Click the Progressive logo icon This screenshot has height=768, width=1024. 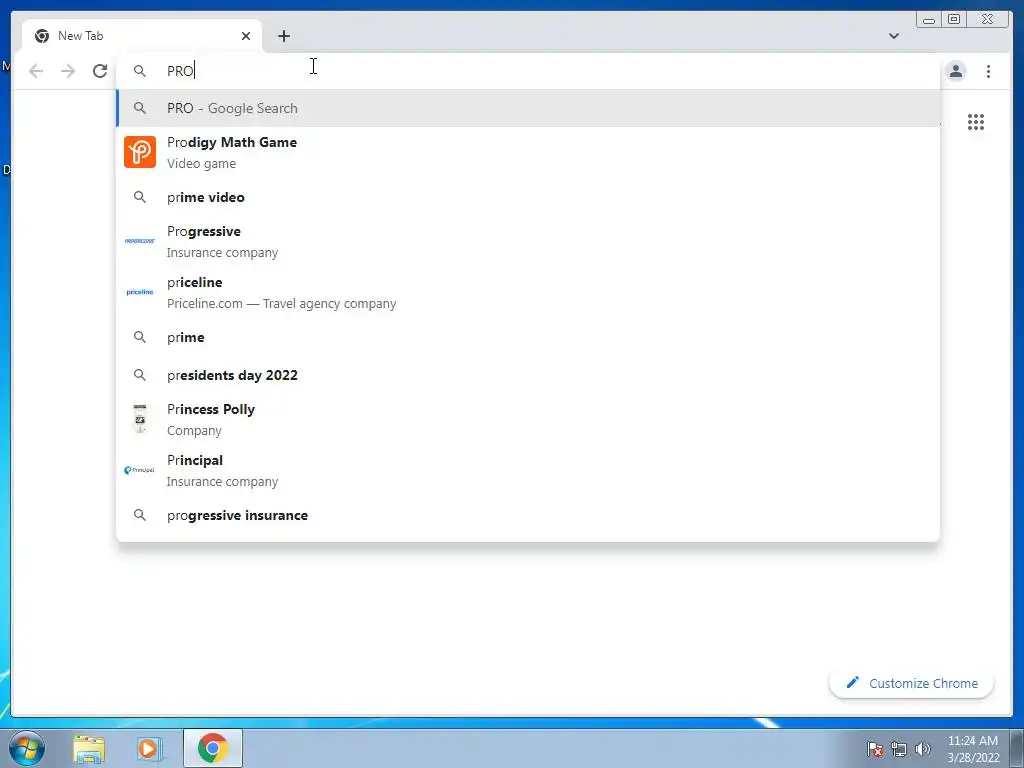pos(140,241)
